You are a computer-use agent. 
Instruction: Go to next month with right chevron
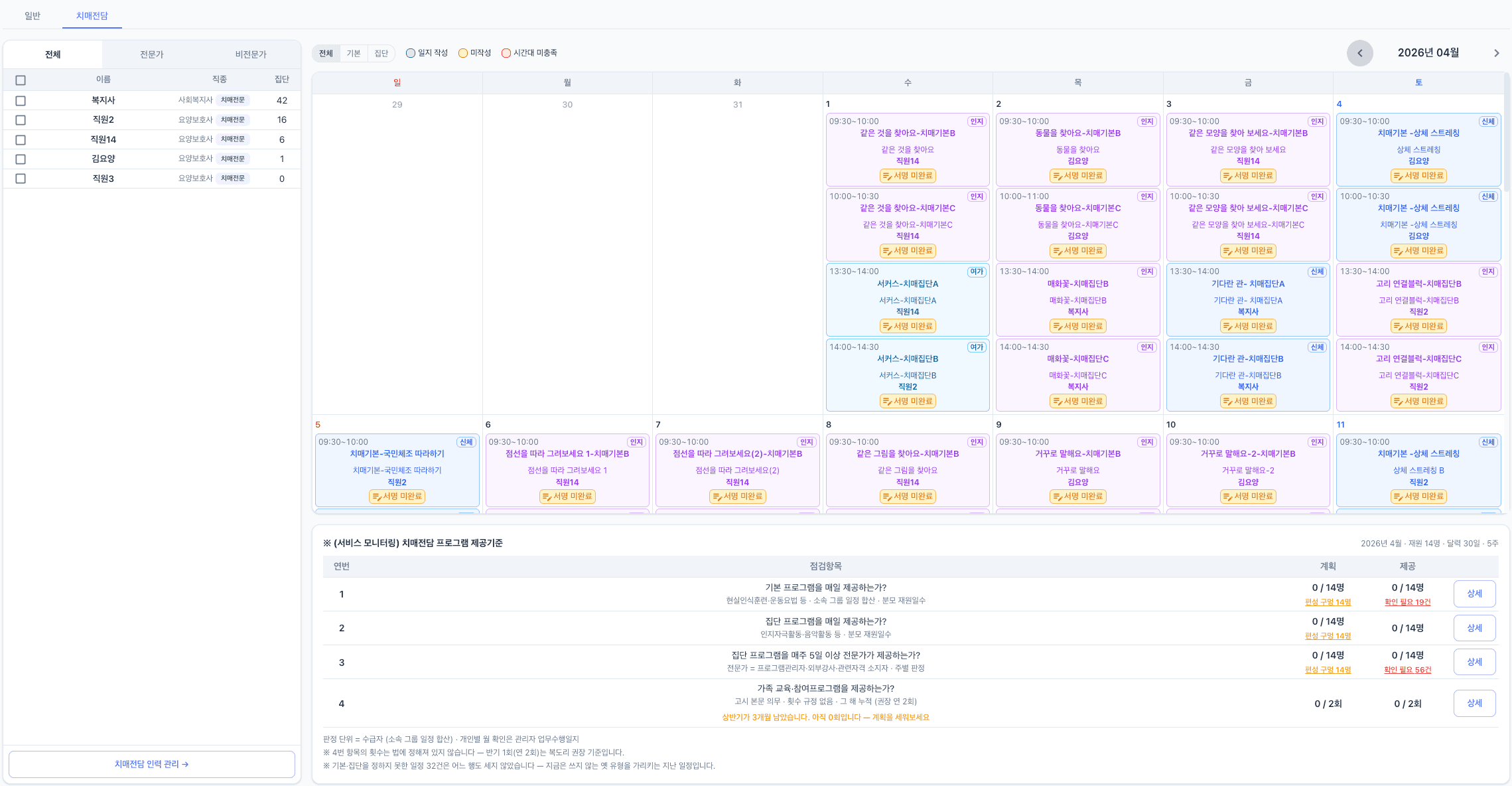tap(1496, 53)
